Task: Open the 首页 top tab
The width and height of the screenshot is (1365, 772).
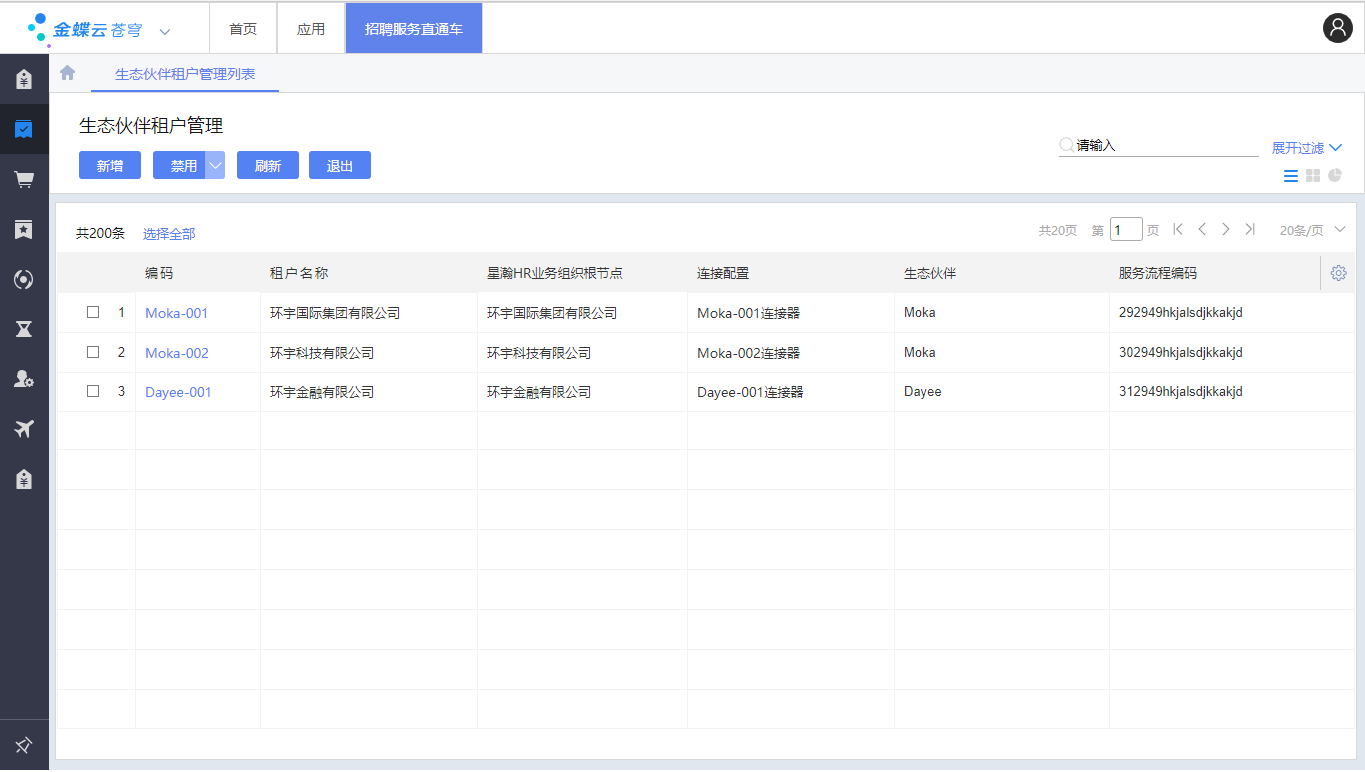Action: point(243,29)
